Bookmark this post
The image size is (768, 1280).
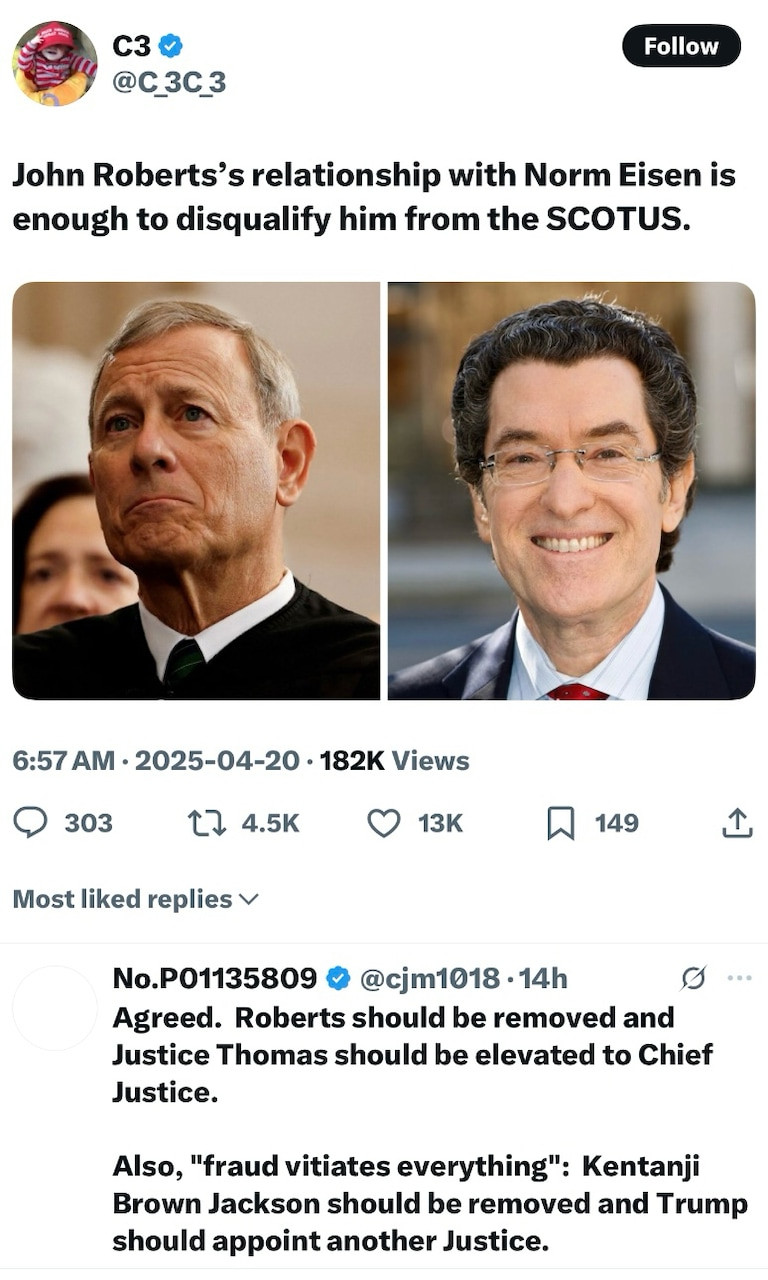(x=561, y=823)
